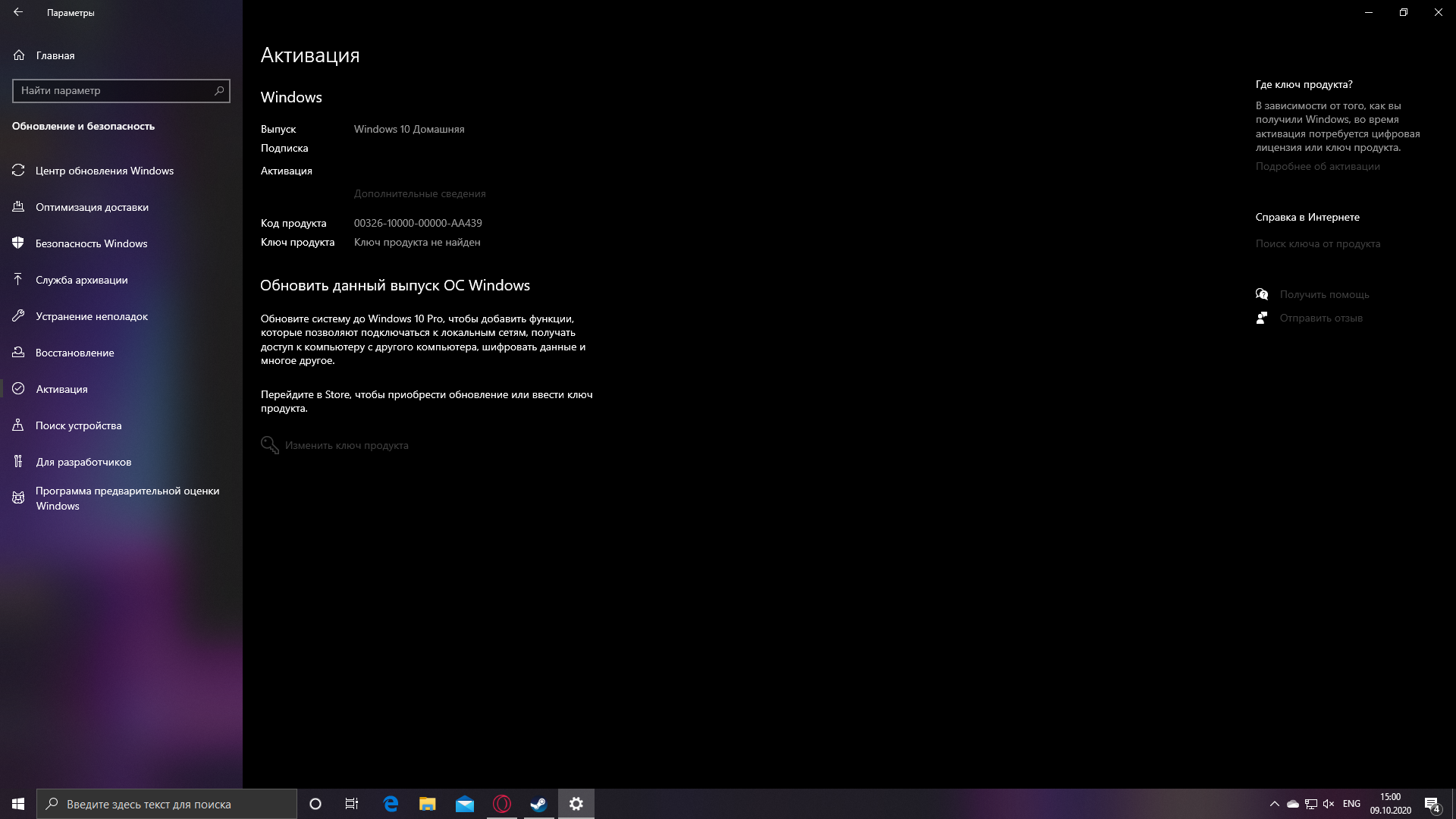Open Центр обновления Windows
Viewport: 1456px width, 819px height.
[x=121, y=171]
